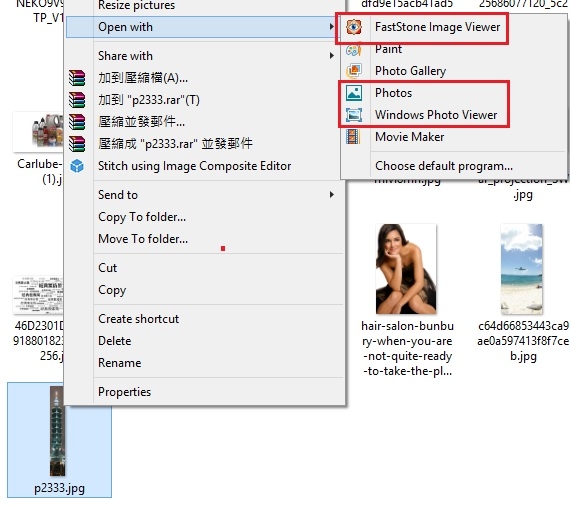This screenshot has width=570, height=508.
Task: Select the hair-salon-bunbury woman portrait thumbnail
Action: click(406, 269)
